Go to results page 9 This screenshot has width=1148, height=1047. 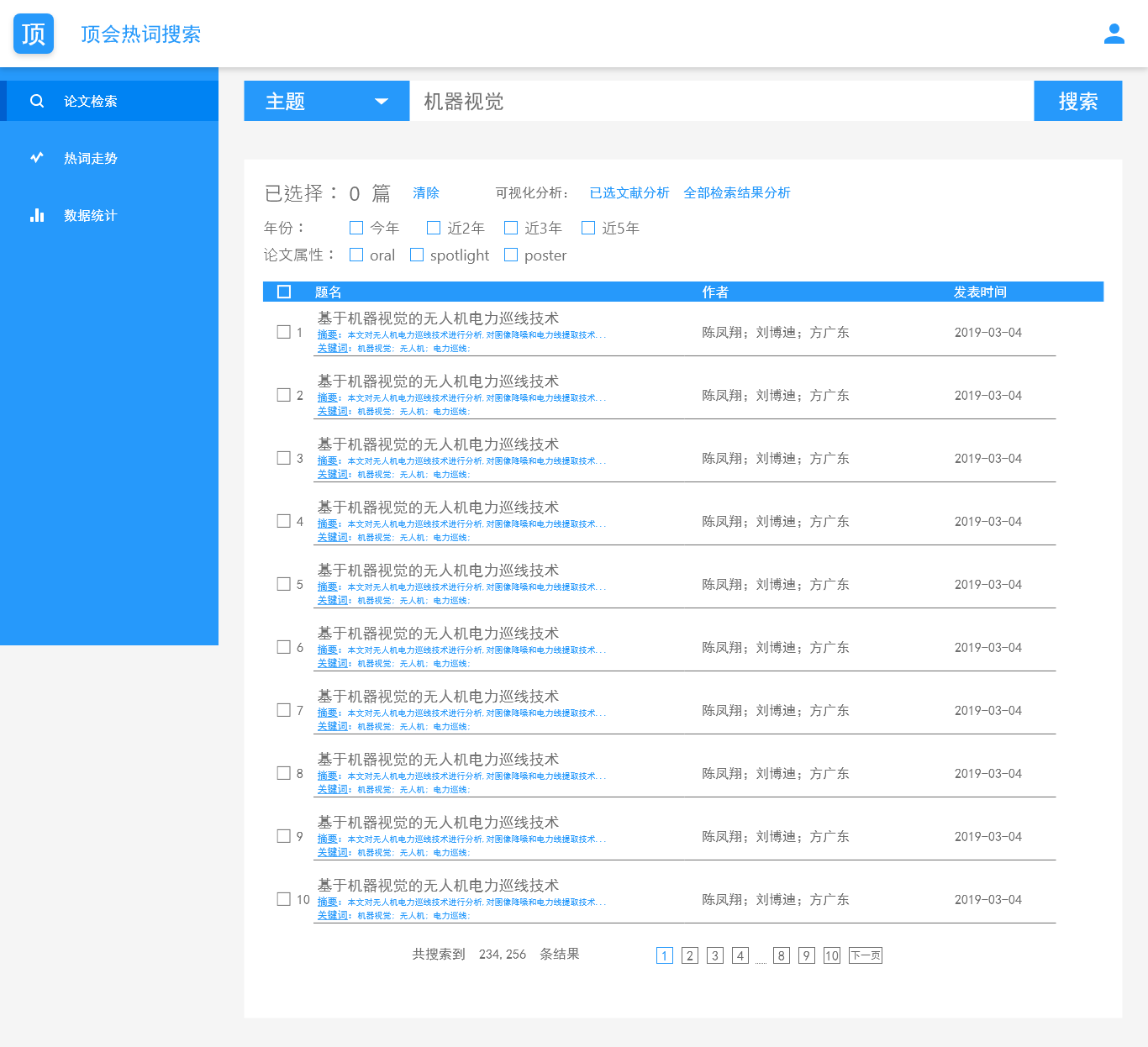[807, 955]
